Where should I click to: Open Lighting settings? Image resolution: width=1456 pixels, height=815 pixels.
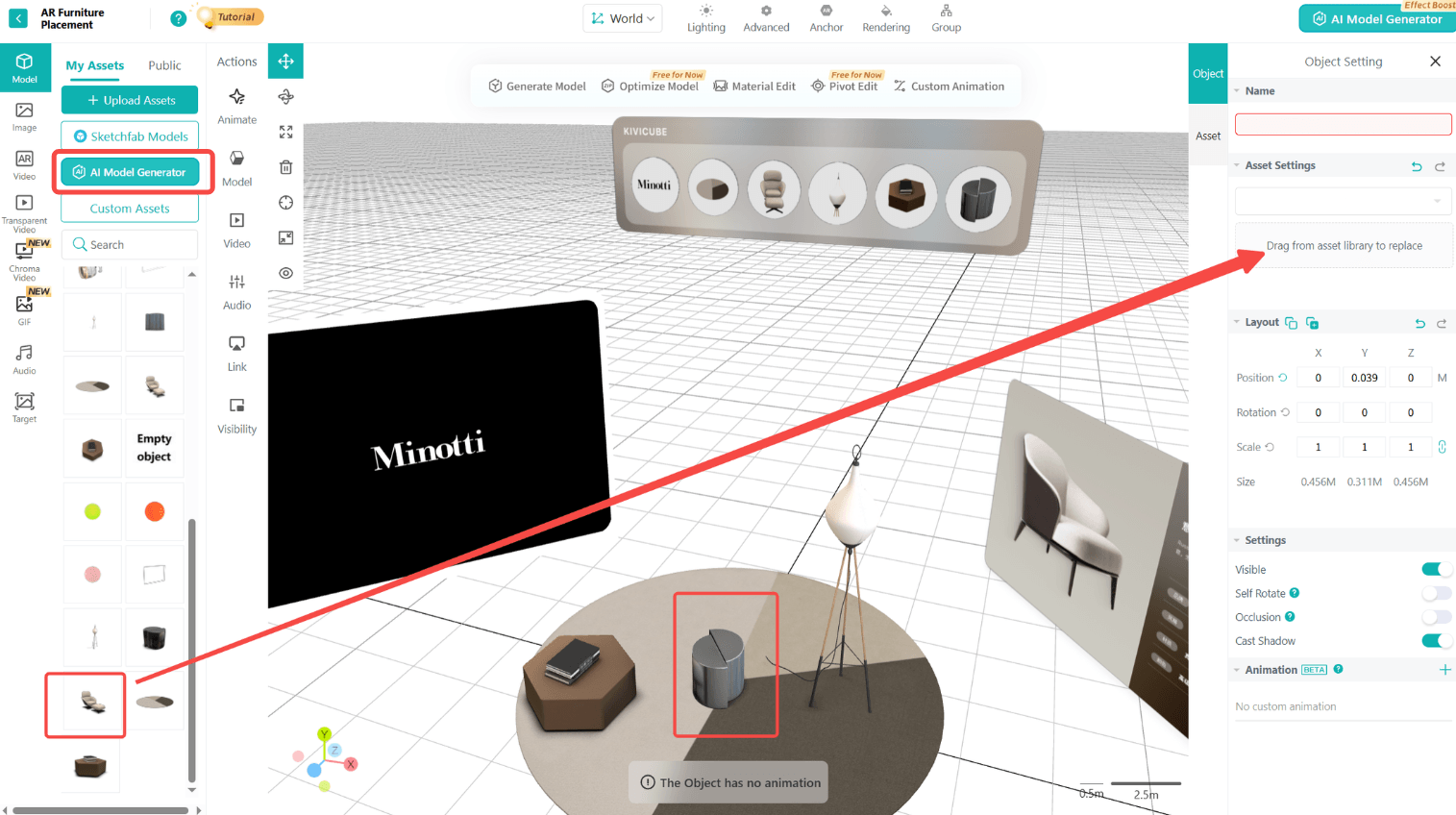pyautogui.click(x=706, y=18)
